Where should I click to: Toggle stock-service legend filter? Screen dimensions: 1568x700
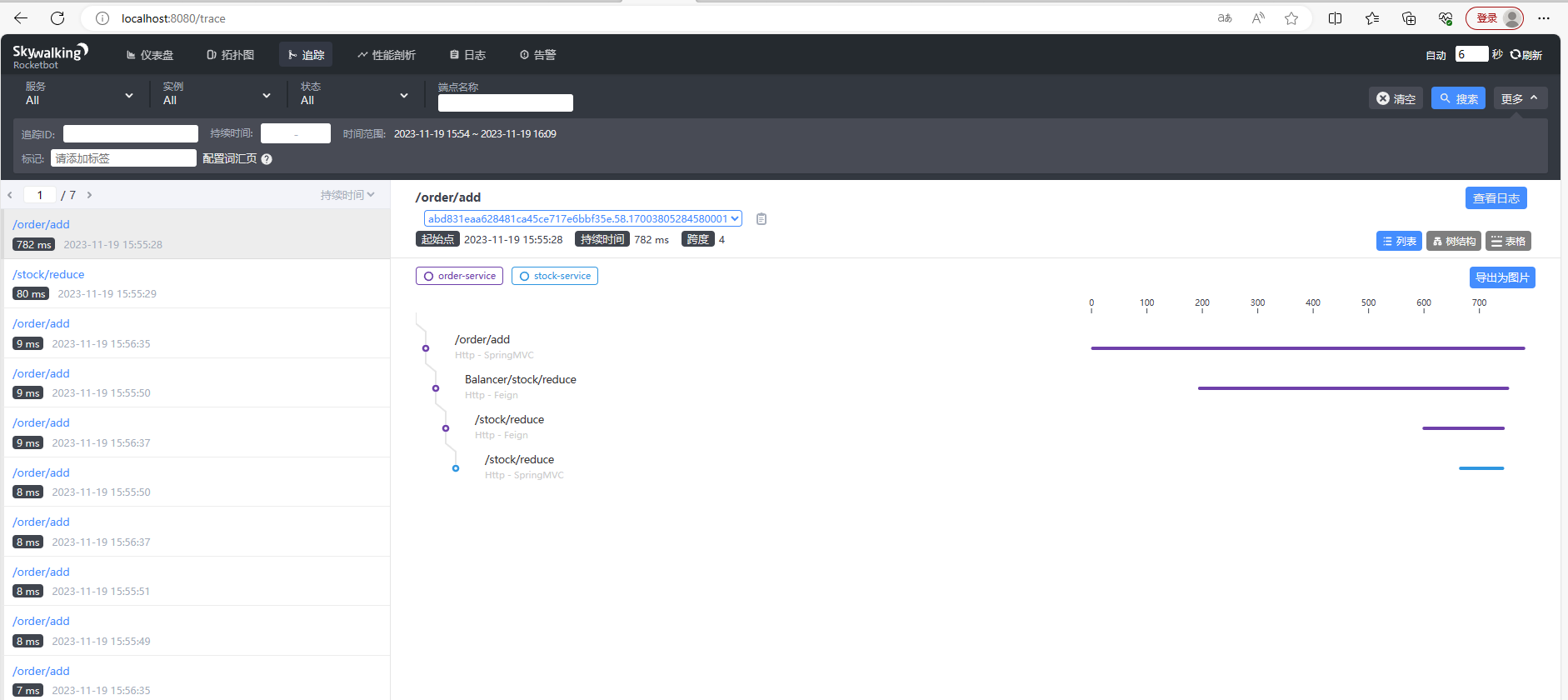pyautogui.click(x=555, y=276)
